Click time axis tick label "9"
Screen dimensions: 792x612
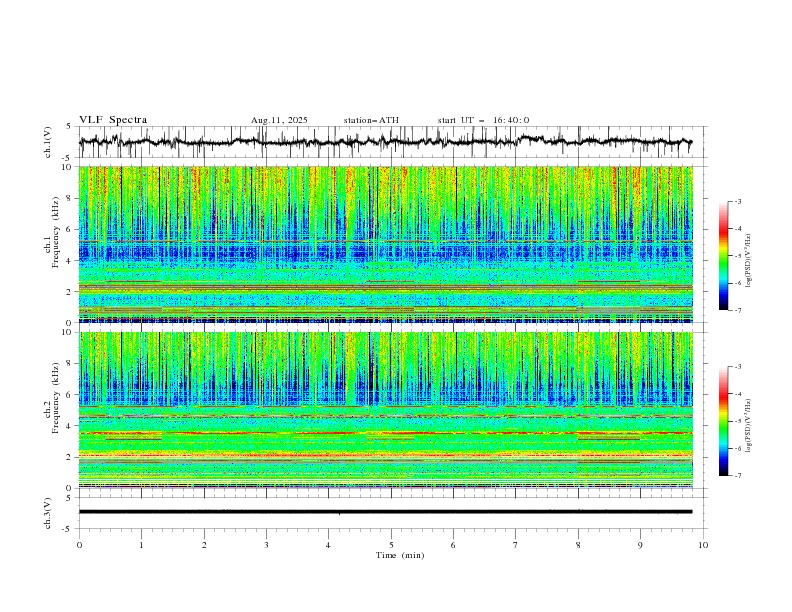point(640,545)
